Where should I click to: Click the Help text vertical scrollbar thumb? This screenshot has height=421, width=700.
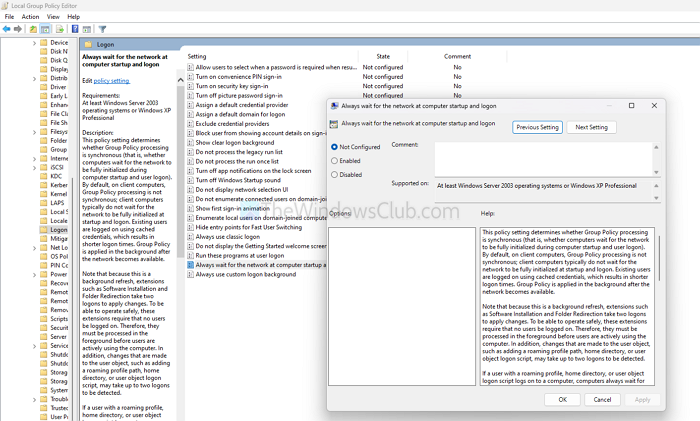click(659, 258)
